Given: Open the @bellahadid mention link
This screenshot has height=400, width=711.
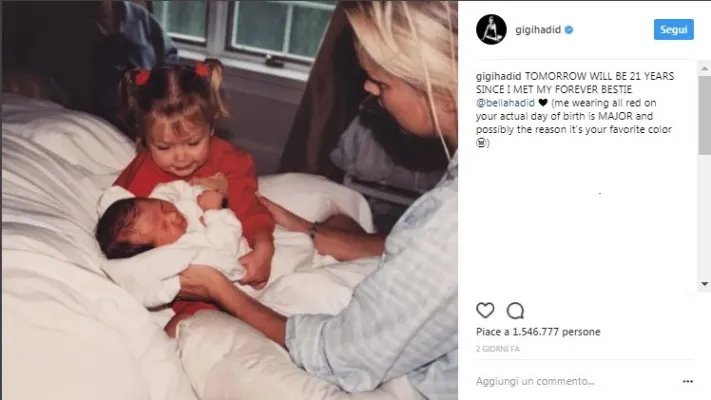Looking at the screenshot, I should [x=505, y=103].
